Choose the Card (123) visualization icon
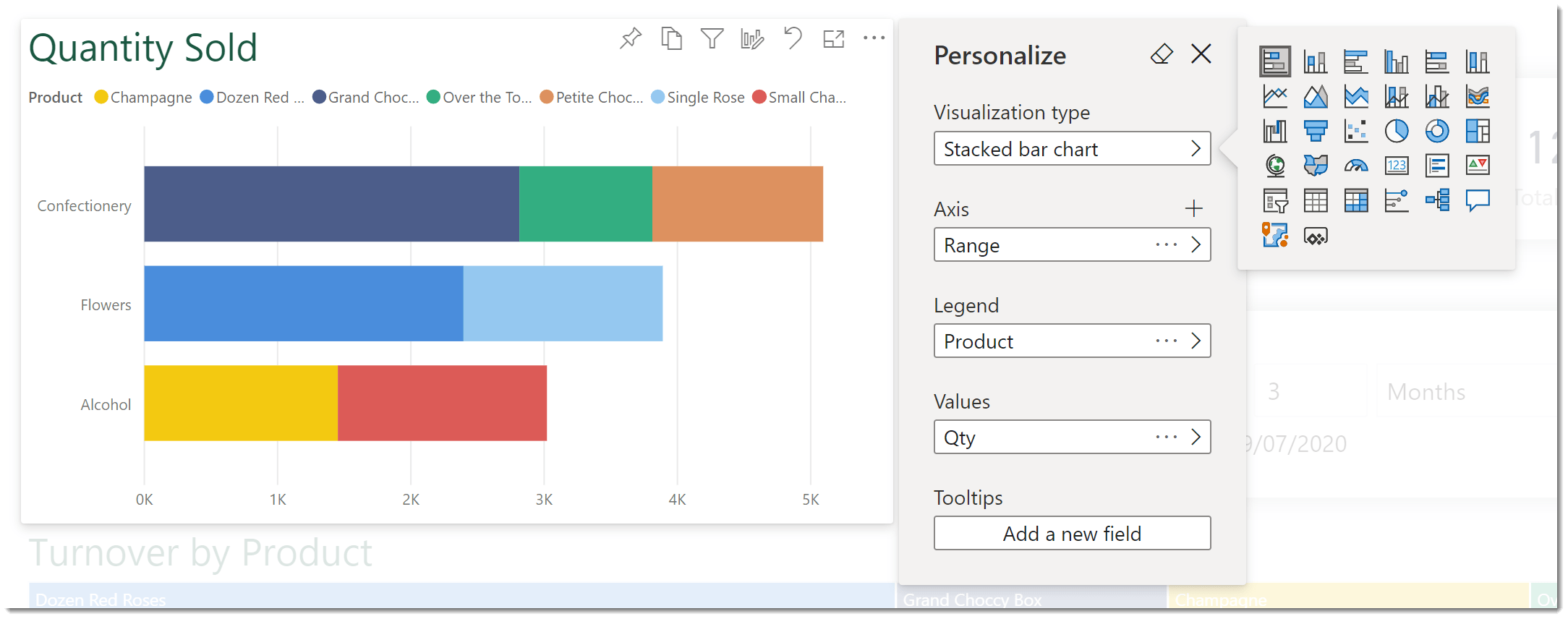Screen dimensions: 1568x619 [x=1397, y=166]
